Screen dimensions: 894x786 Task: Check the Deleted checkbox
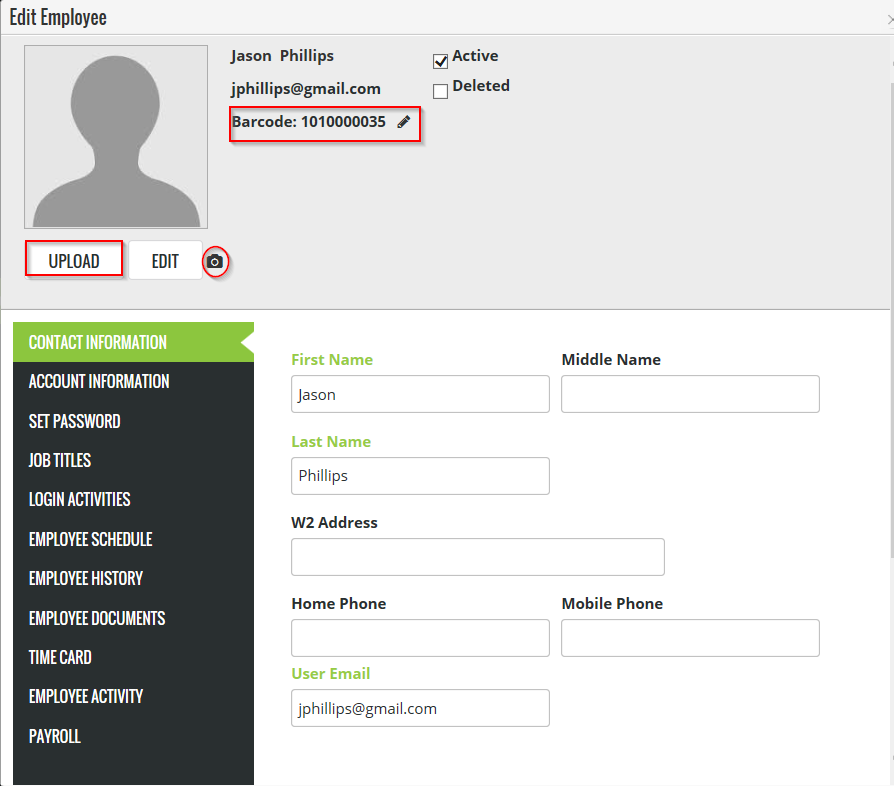click(x=440, y=92)
